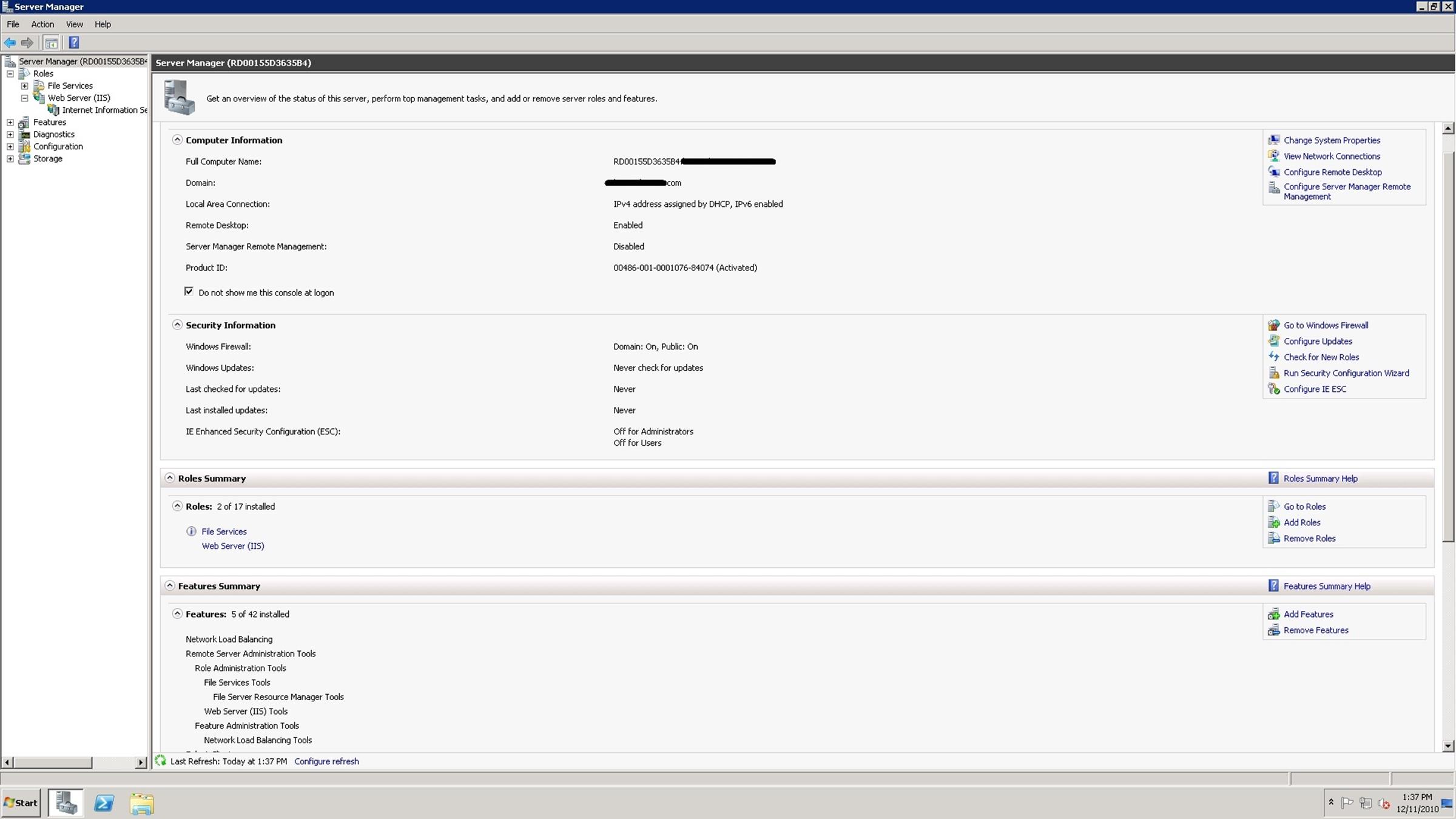Open the View menu

[75, 24]
